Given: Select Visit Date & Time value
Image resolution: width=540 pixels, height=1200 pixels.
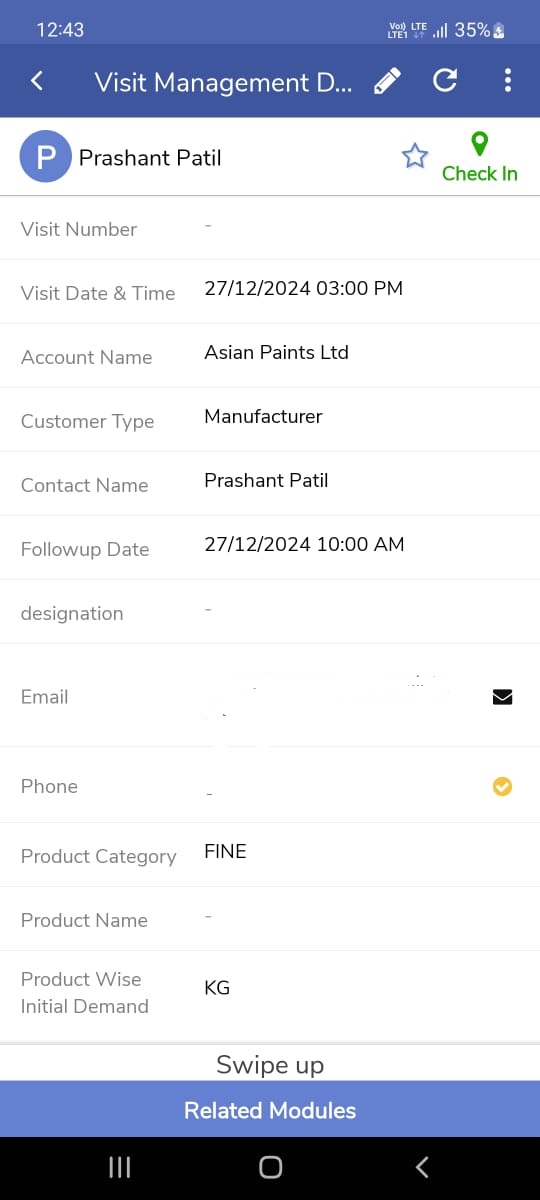Looking at the screenshot, I should pos(303,288).
